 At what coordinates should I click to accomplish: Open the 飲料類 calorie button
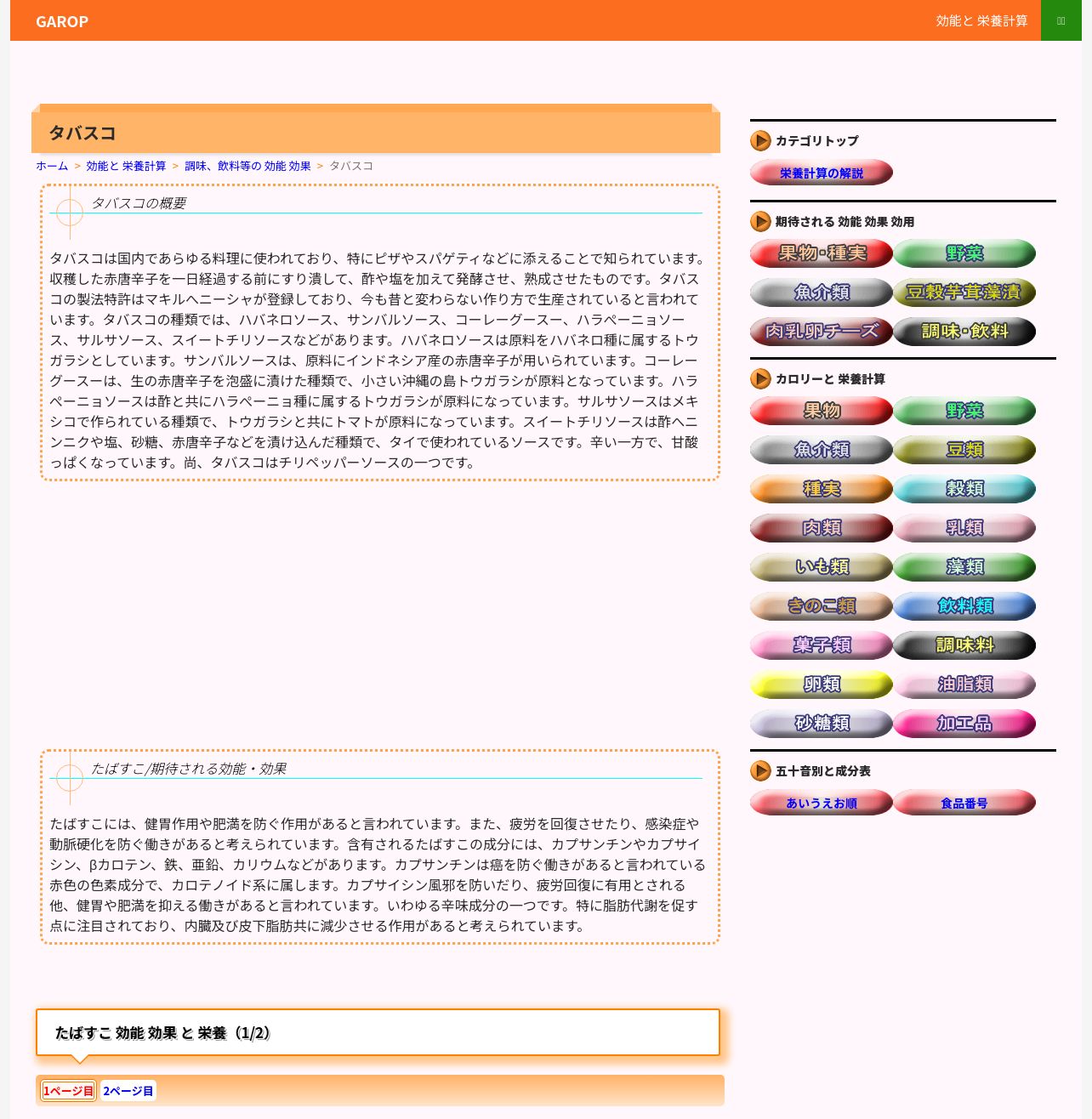[x=964, y=606]
